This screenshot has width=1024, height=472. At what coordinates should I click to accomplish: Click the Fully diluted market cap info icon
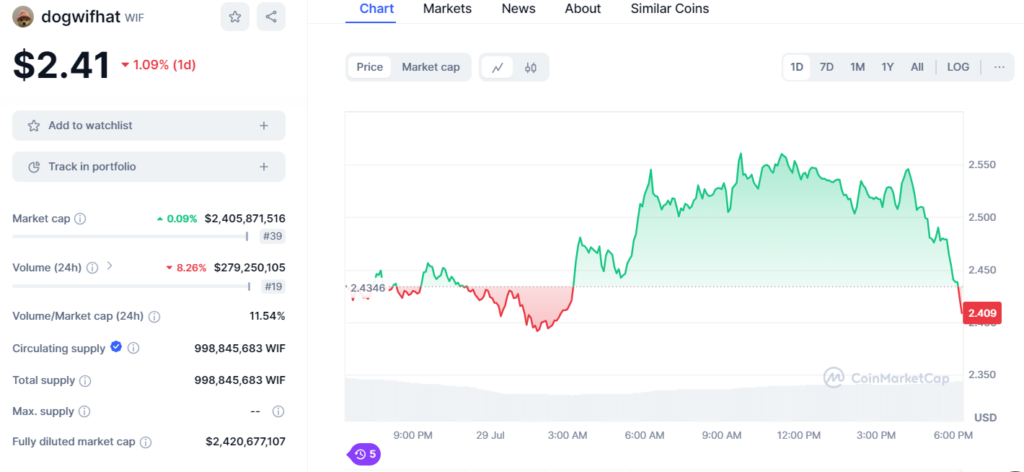(146, 442)
